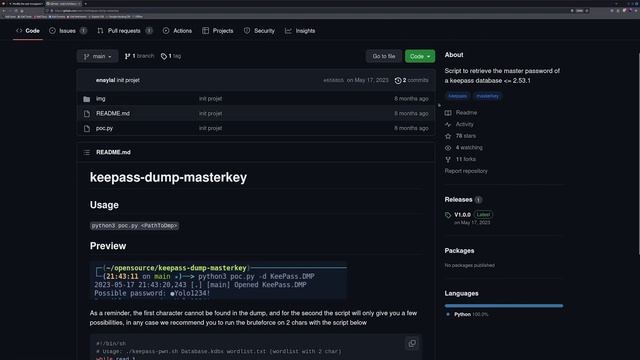The width and height of the screenshot is (640, 360).
Task: Click the Insights graph icon
Action: (288, 31)
